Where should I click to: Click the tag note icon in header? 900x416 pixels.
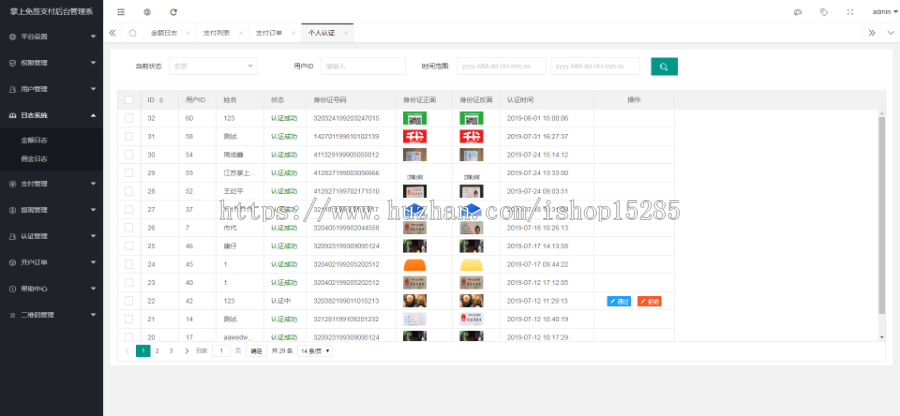[824, 12]
